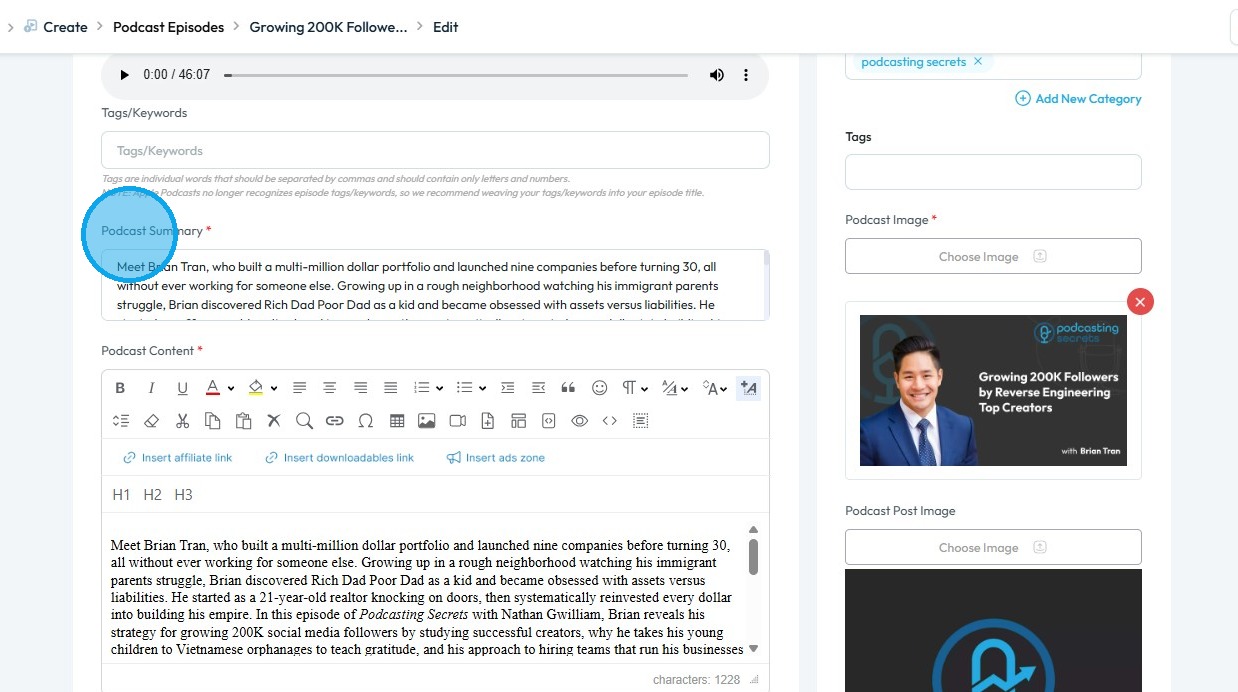Open find and replace search

pyautogui.click(x=304, y=421)
